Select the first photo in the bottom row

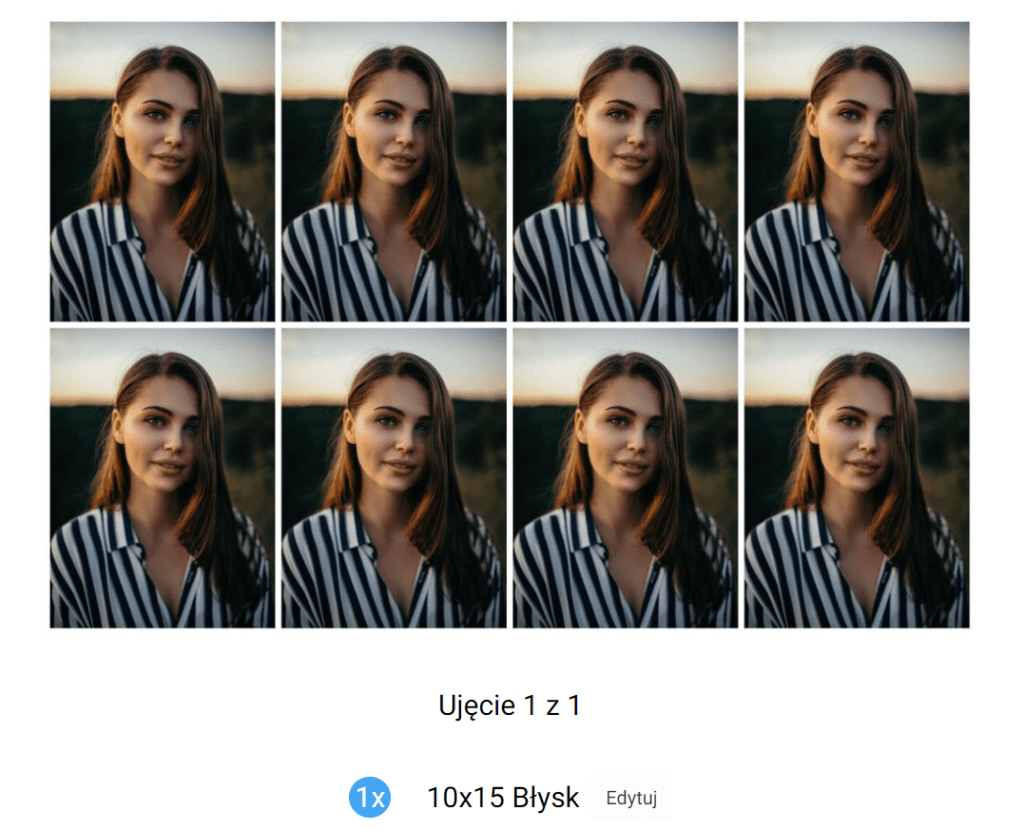pos(162,478)
